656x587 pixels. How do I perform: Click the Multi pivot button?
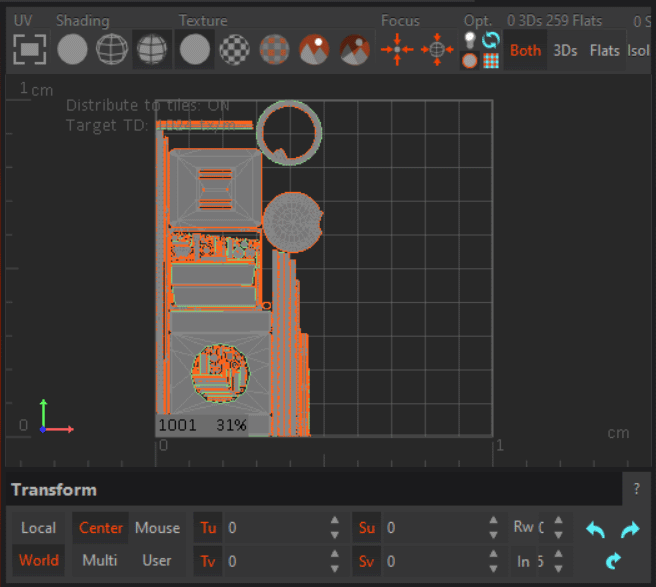pos(100,560)
